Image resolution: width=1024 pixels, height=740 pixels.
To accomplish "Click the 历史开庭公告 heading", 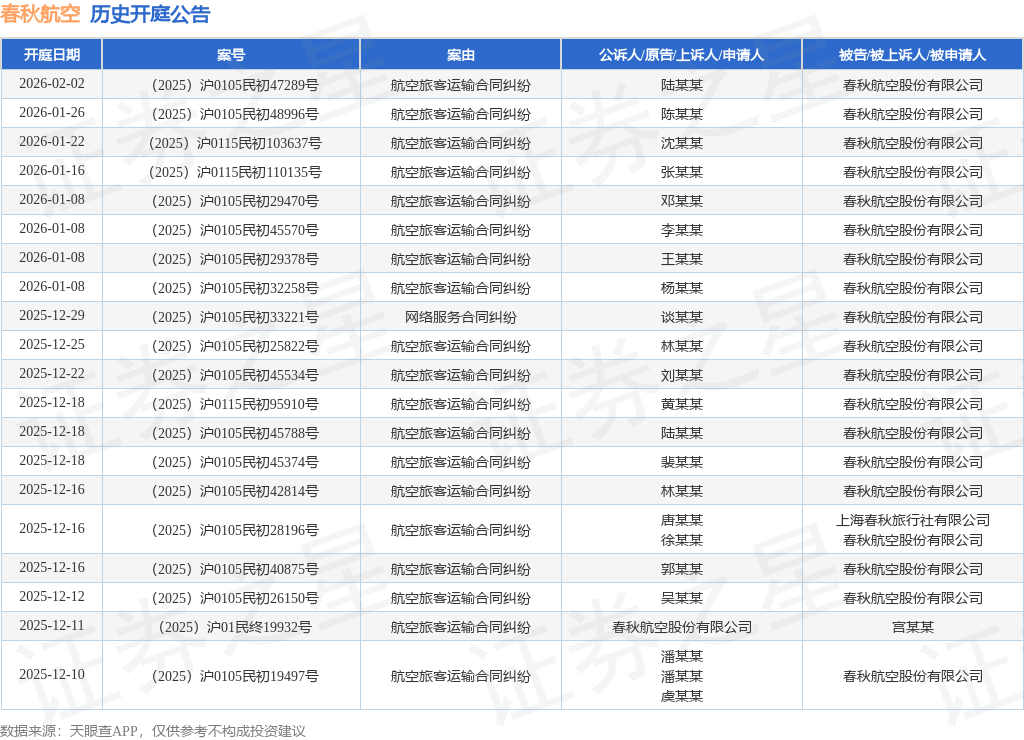I will tap(150, 14).
